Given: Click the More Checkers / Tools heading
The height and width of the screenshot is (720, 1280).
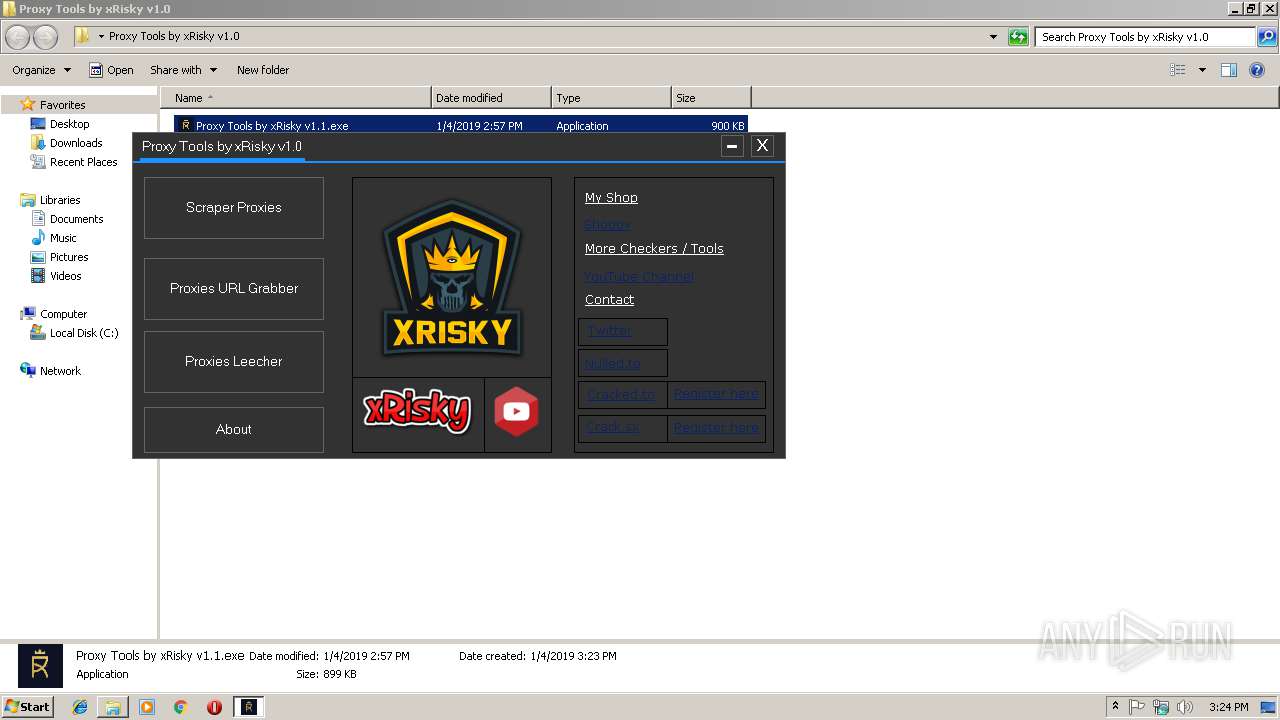Looking at the screenshot, I should click(x=654, y=249).
